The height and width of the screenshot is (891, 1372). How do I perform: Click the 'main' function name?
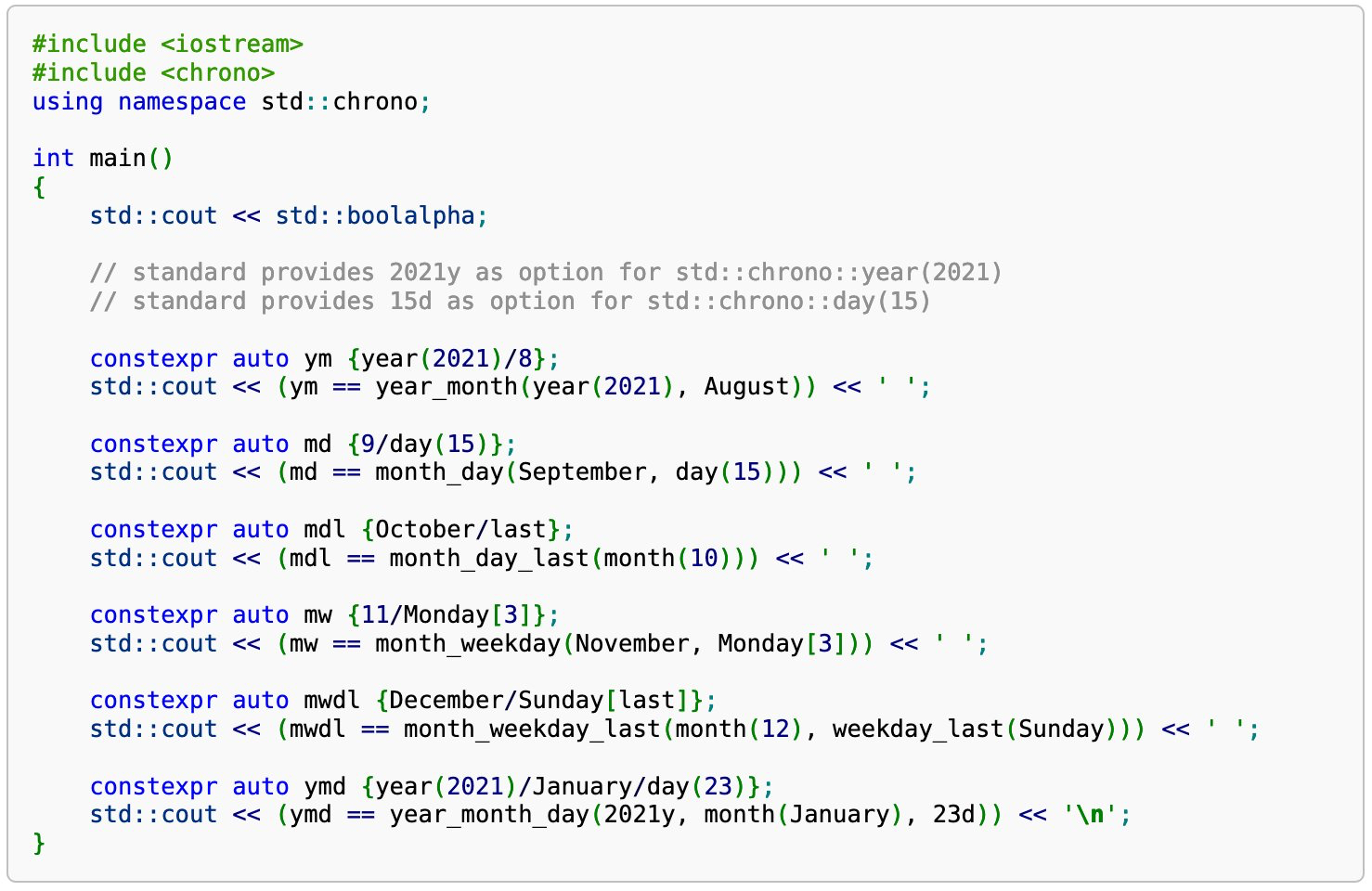[x=117, y=159]
